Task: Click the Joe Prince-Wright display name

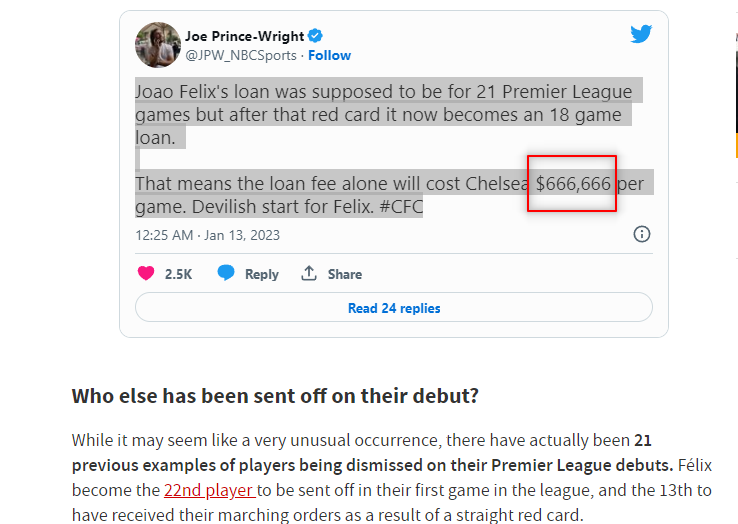Action: pyautogui.click(x=245, y=37)
